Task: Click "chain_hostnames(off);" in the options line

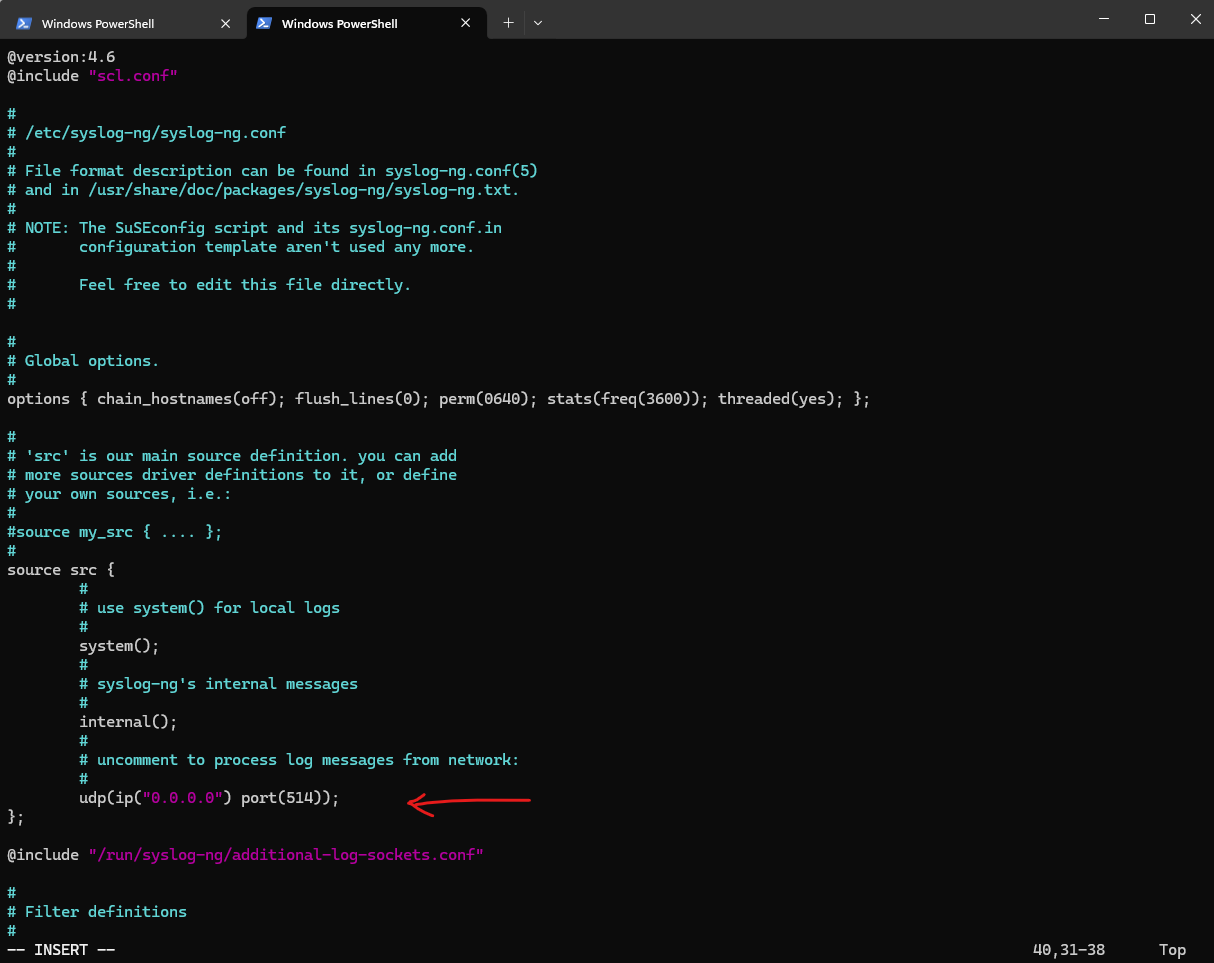Action: pos(192,399)
